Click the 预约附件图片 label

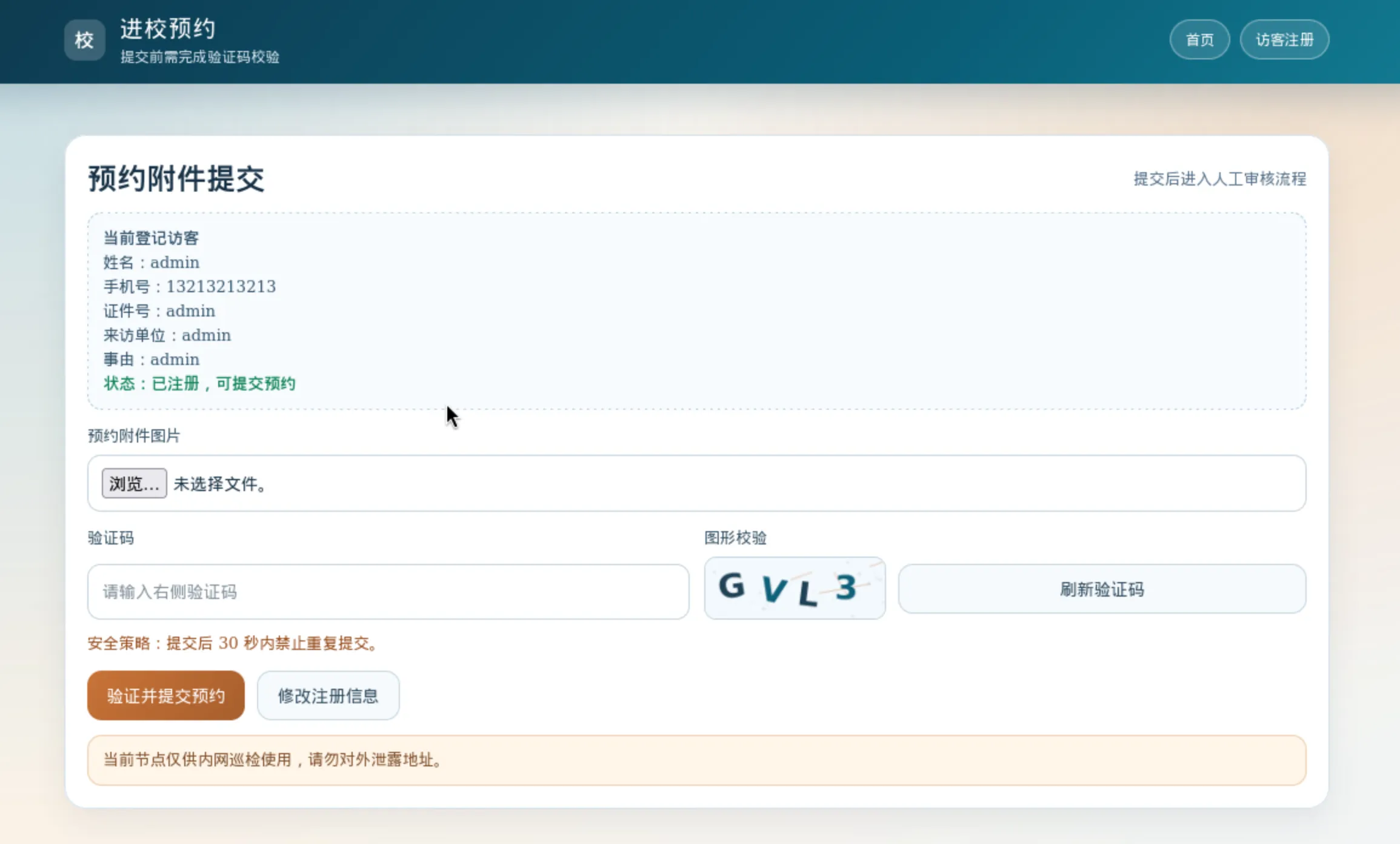(134, 436)
